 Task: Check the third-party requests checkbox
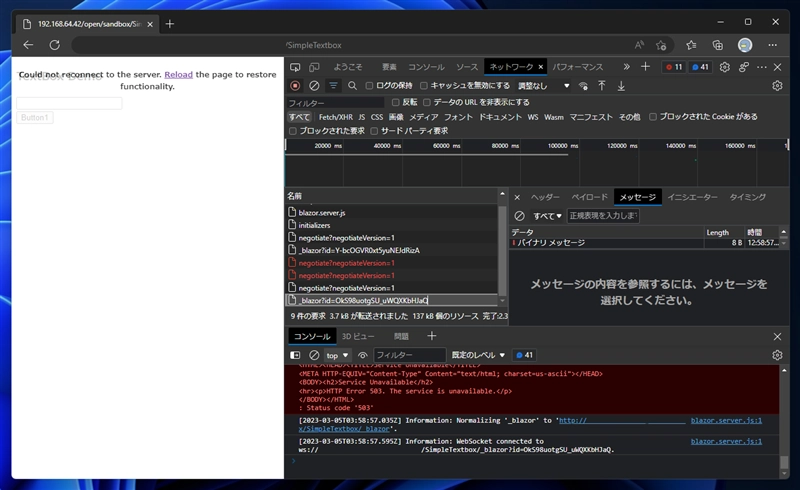tap(374, 131)
